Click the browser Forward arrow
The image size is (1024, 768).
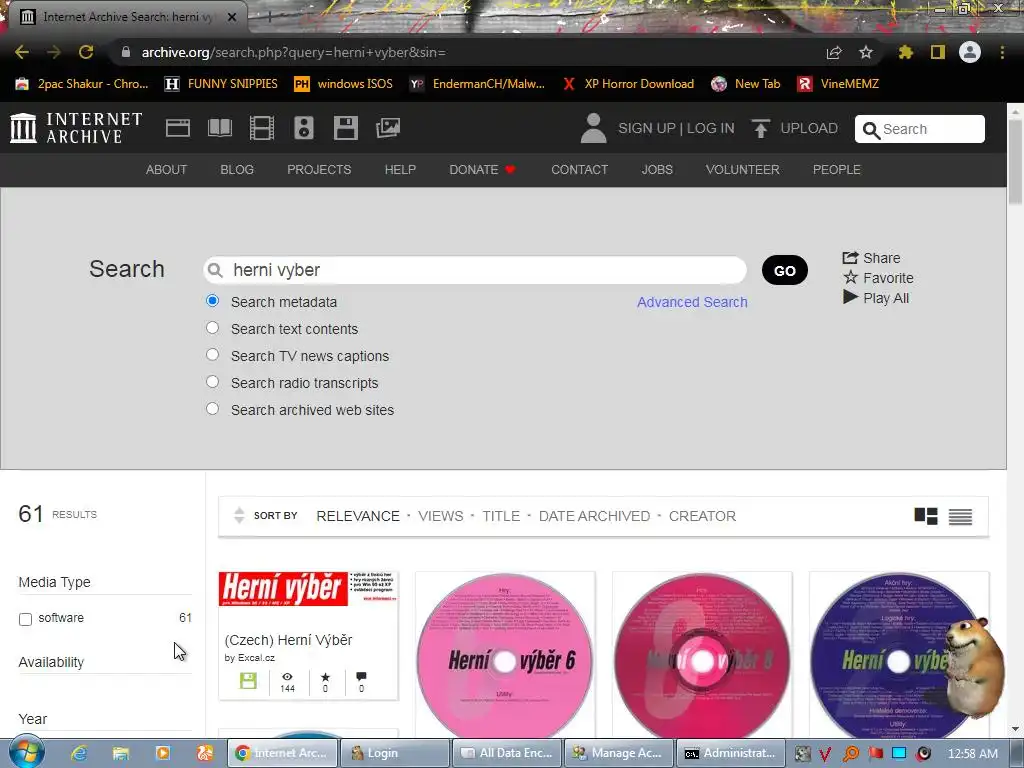pyautogui.click(x=54, y=52)
